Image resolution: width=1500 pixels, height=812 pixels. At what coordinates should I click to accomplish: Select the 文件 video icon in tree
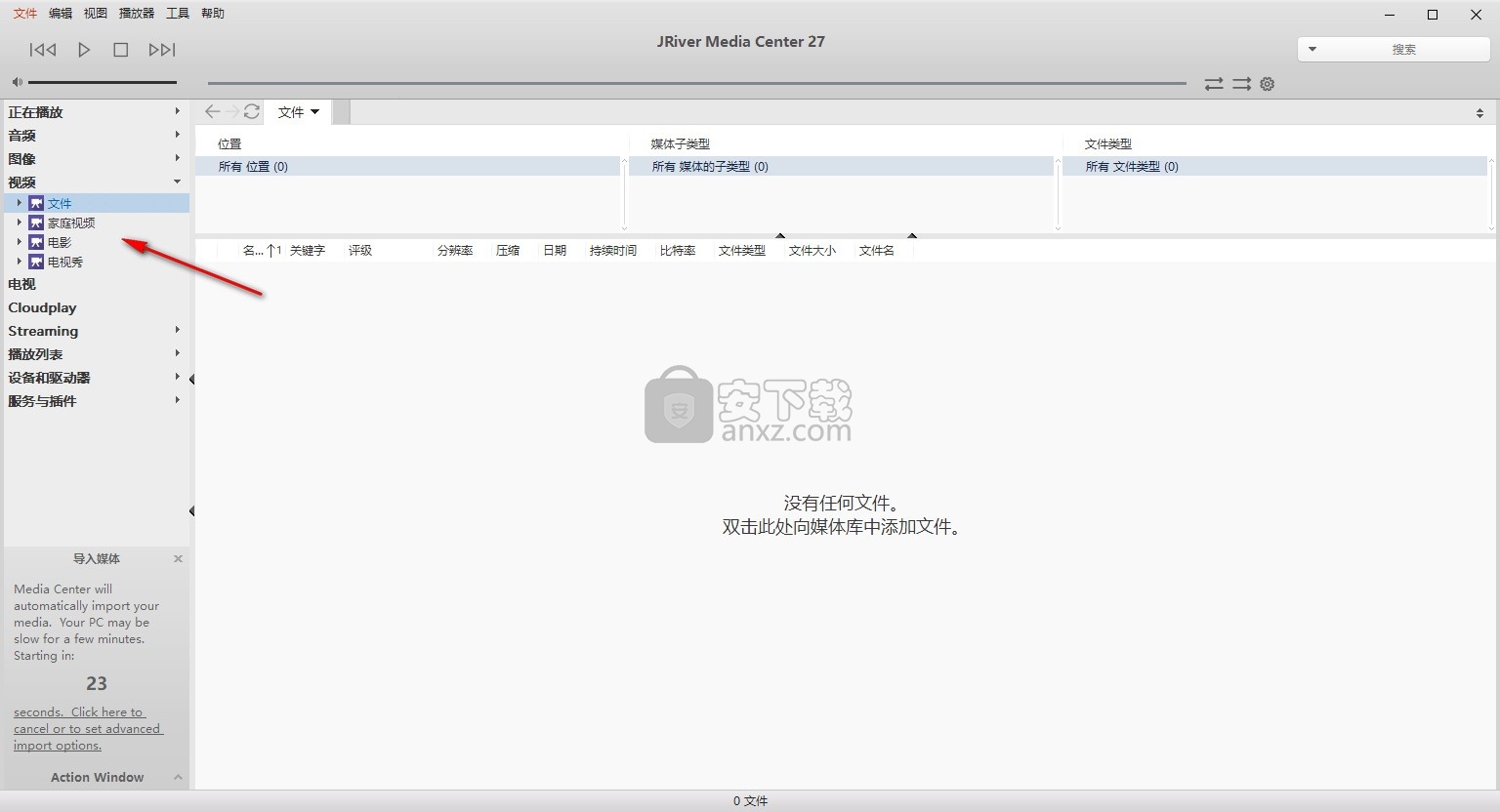click(x=36, y=203)
